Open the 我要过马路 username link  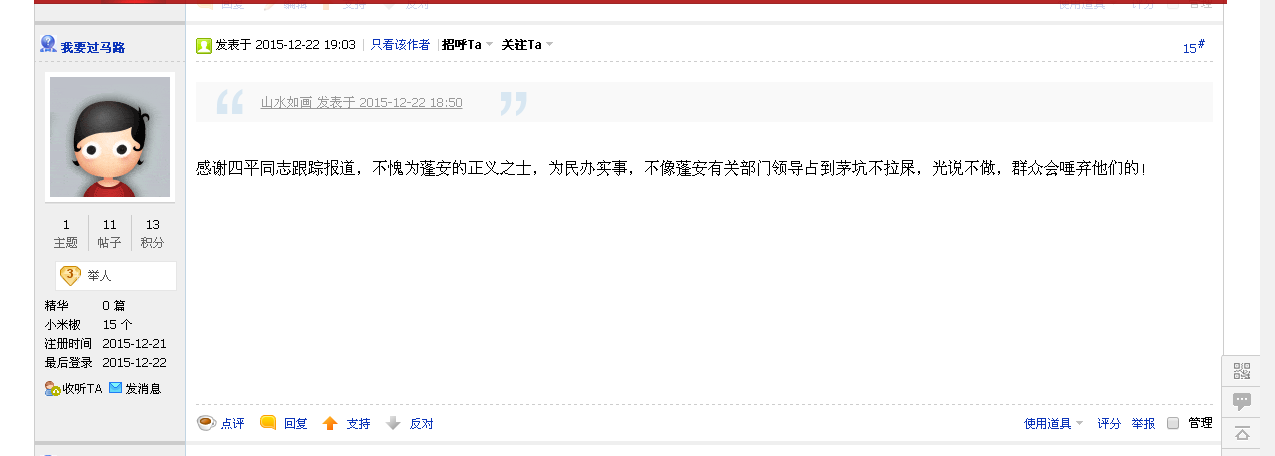(x=92, y=47)
